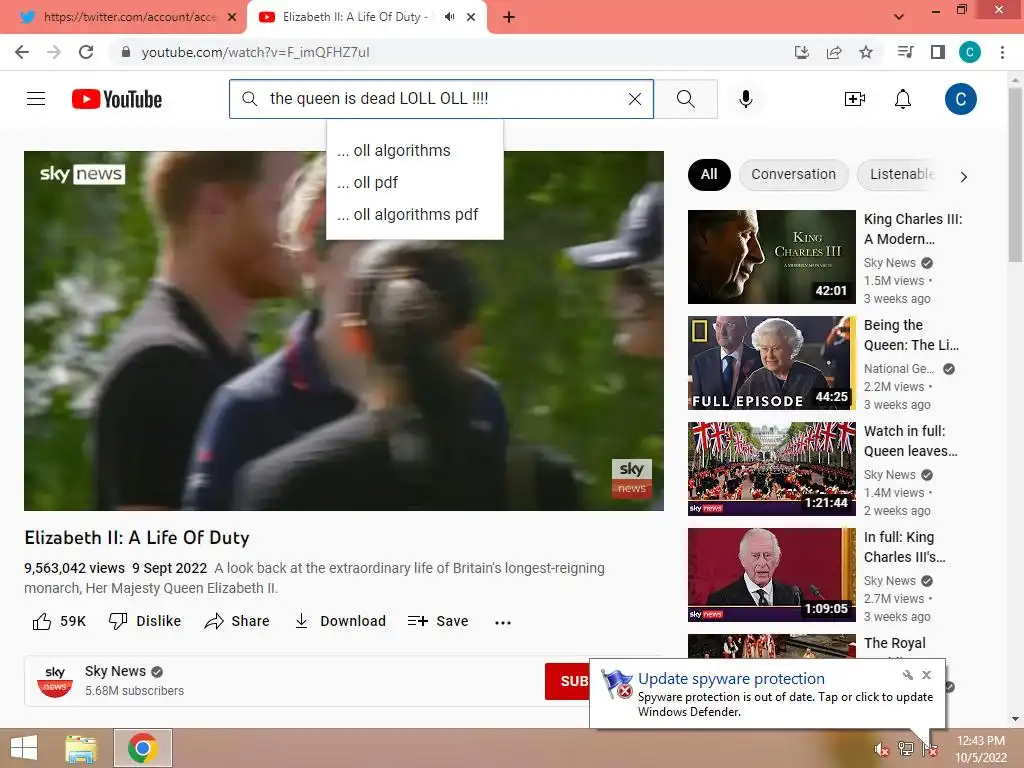Image resolution: width=1024 pixels, height=768 pixels.
Task: Open the Being the Queen thumbnail
Action: pos(772,363)
